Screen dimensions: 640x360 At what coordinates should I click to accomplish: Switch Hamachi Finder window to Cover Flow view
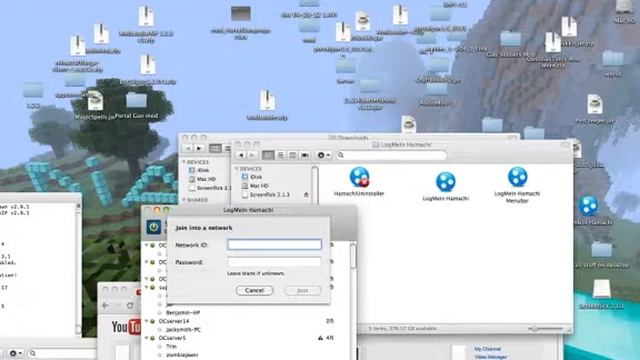click(x=305, y=155)
